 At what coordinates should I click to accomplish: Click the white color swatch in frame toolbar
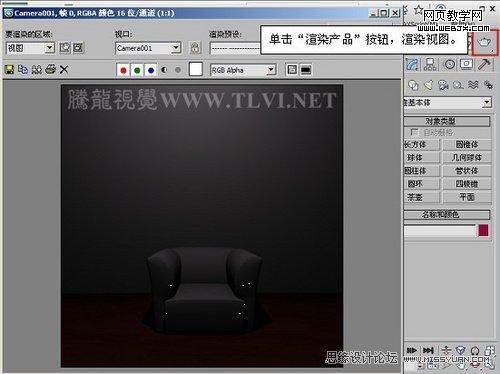[196, 69]
